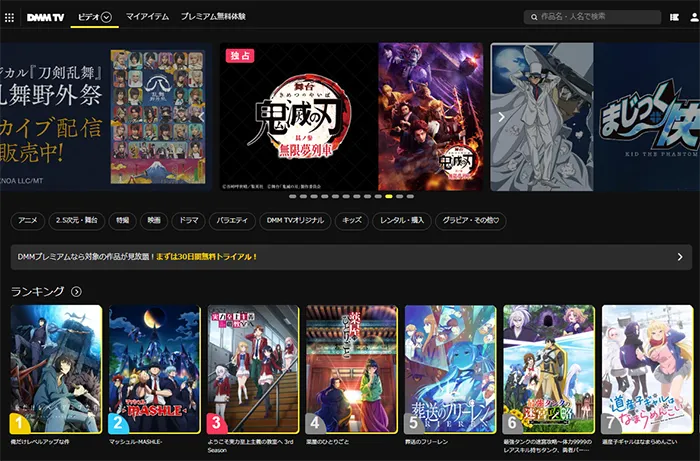Select the アニメ category chip
Viewport: 700px width, 461px height.
pos(28,220)
